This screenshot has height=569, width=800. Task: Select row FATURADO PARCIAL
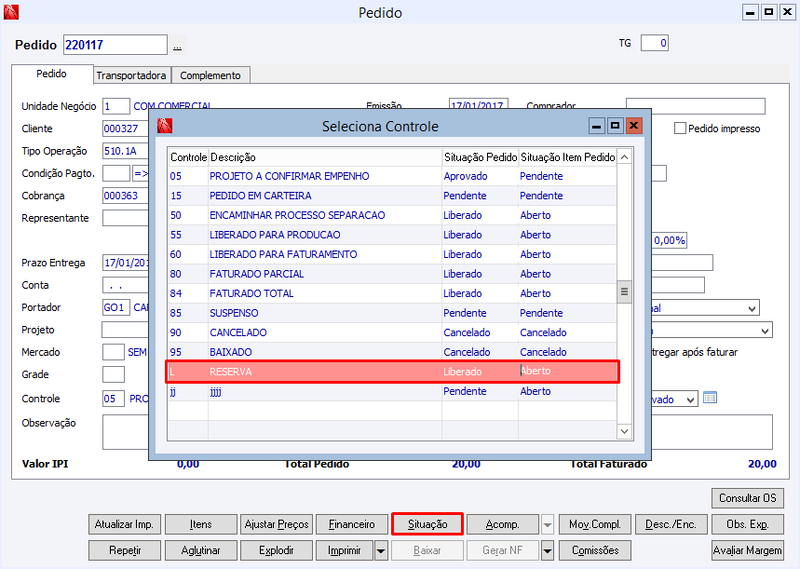coord(392,274)
